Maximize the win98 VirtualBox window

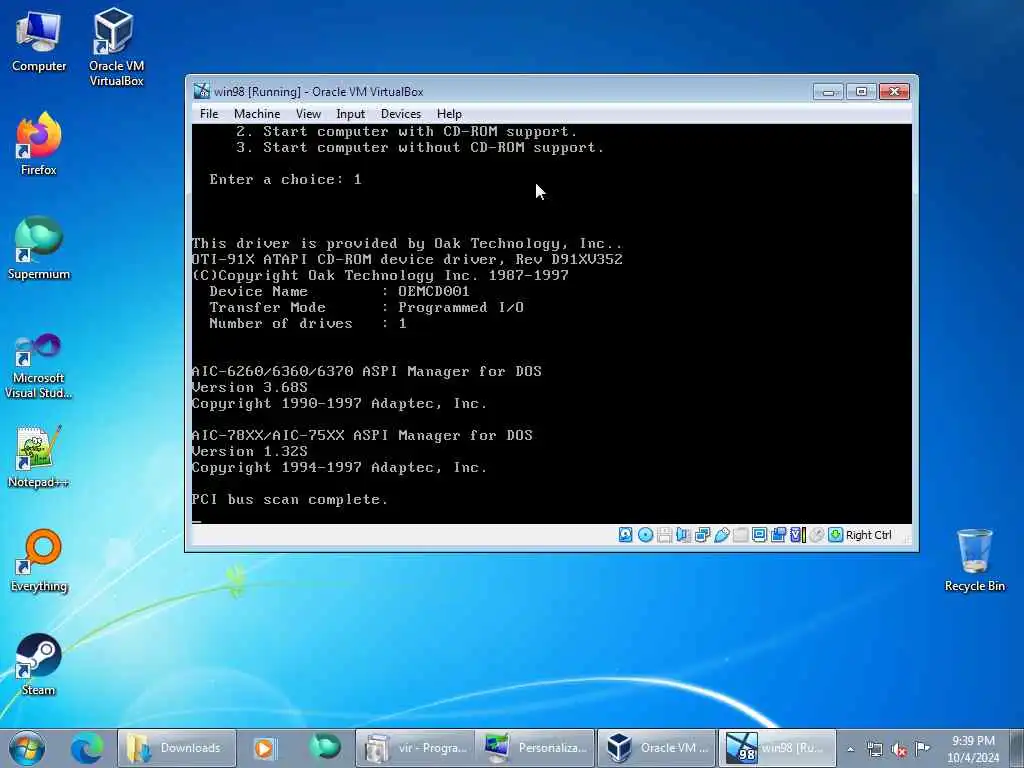pyautogui.click(x=861, y=91)
